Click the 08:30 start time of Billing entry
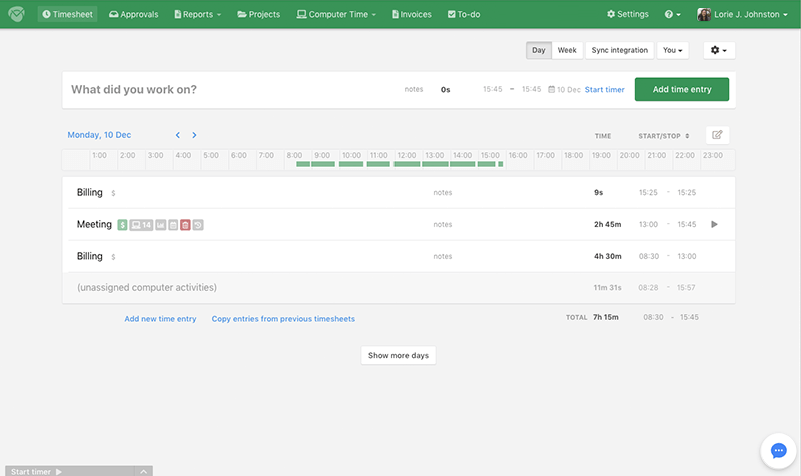The height and width of the screenshot is (476, 801). click(x=649, y=256)
